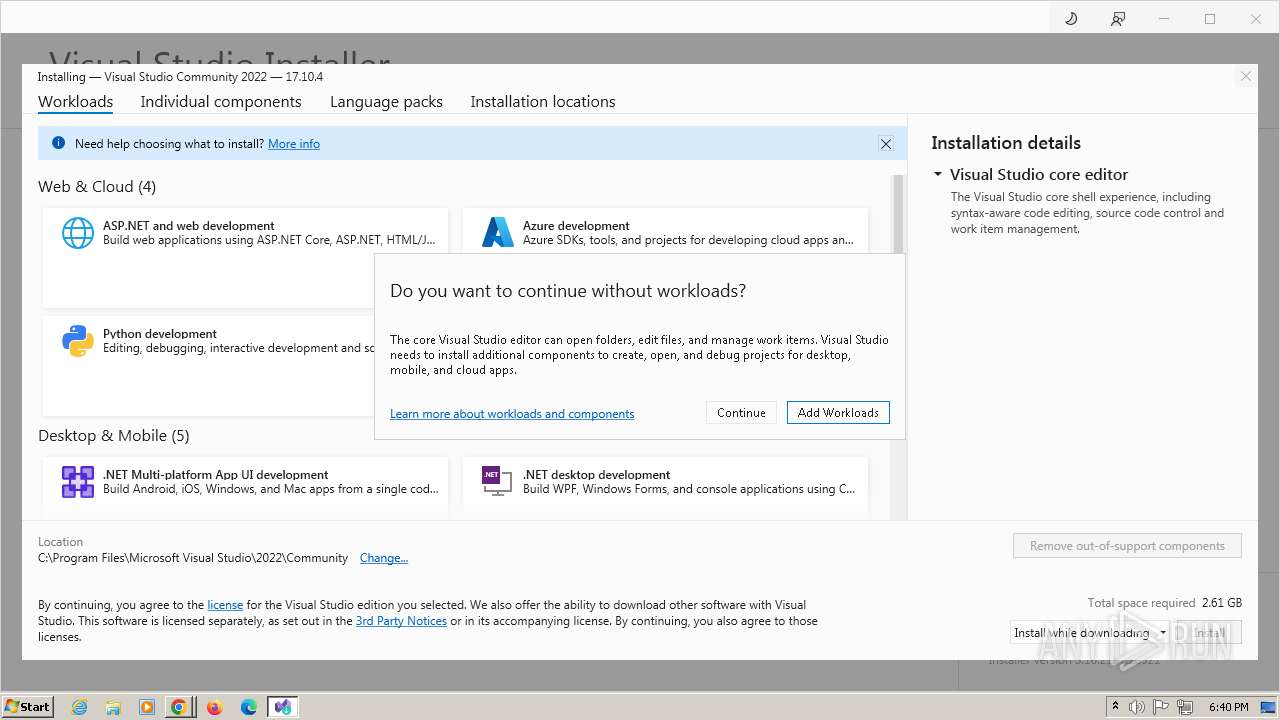The height and width of the screenshot is (720, 1280).
Task: Click the 'Web & Cloud (4)' heading
Action: 97,187
